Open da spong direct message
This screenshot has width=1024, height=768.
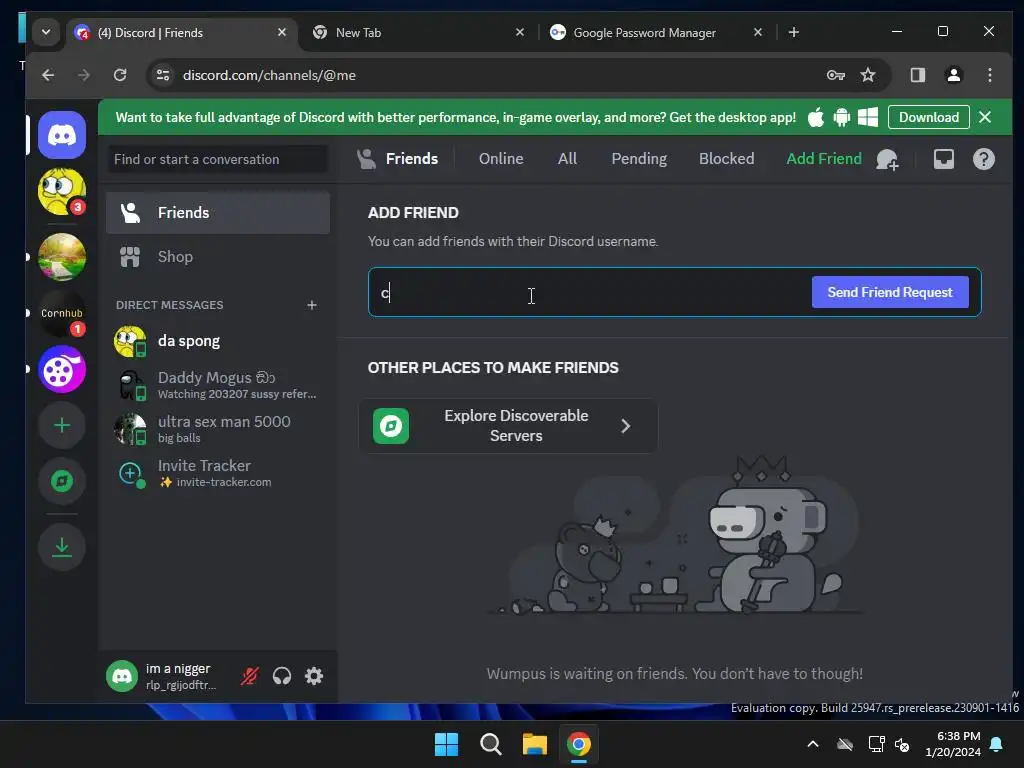point(217,341)
